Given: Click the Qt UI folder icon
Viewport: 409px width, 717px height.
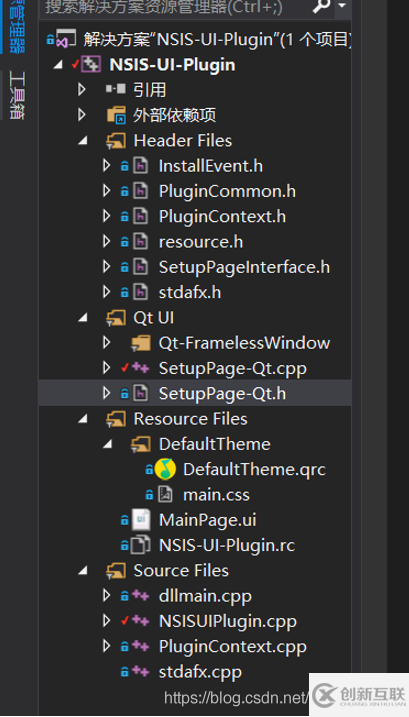Looking at the screenshot, I should click(116, 318).
